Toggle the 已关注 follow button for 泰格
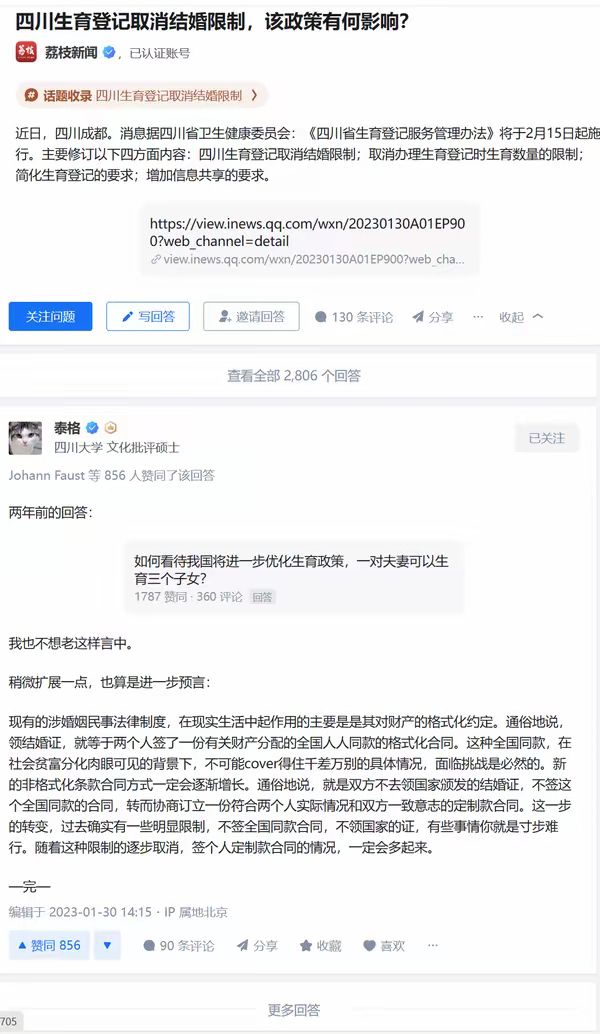The width and height of the screenshot is (600, 1034). point(547,438)
